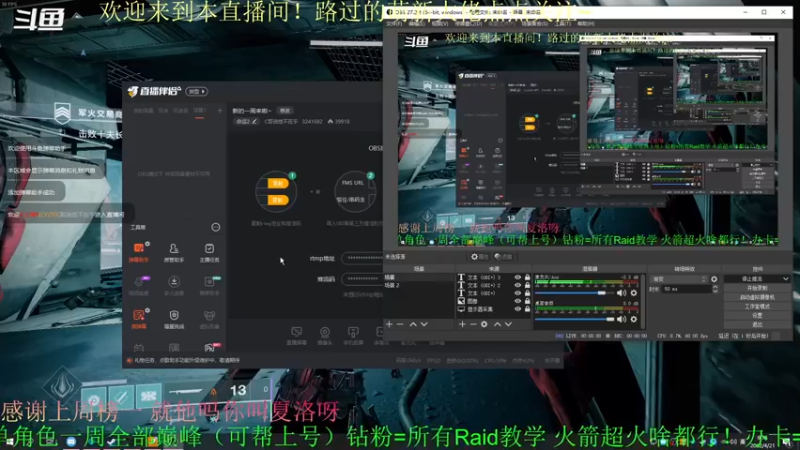Click the 修改 button beside the stream title
800x450 pixels.
tap(285, 111)
